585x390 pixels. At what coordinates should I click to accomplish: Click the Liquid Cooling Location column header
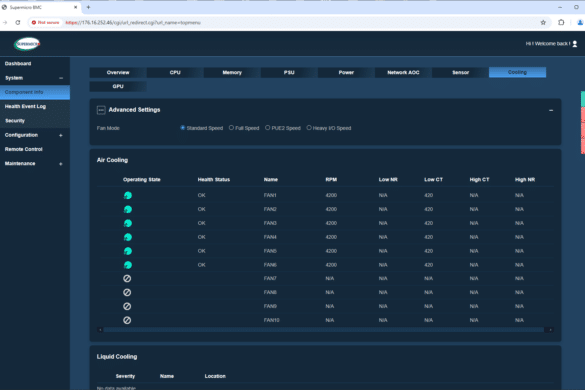pyautogui.click(x=215, y=376)
